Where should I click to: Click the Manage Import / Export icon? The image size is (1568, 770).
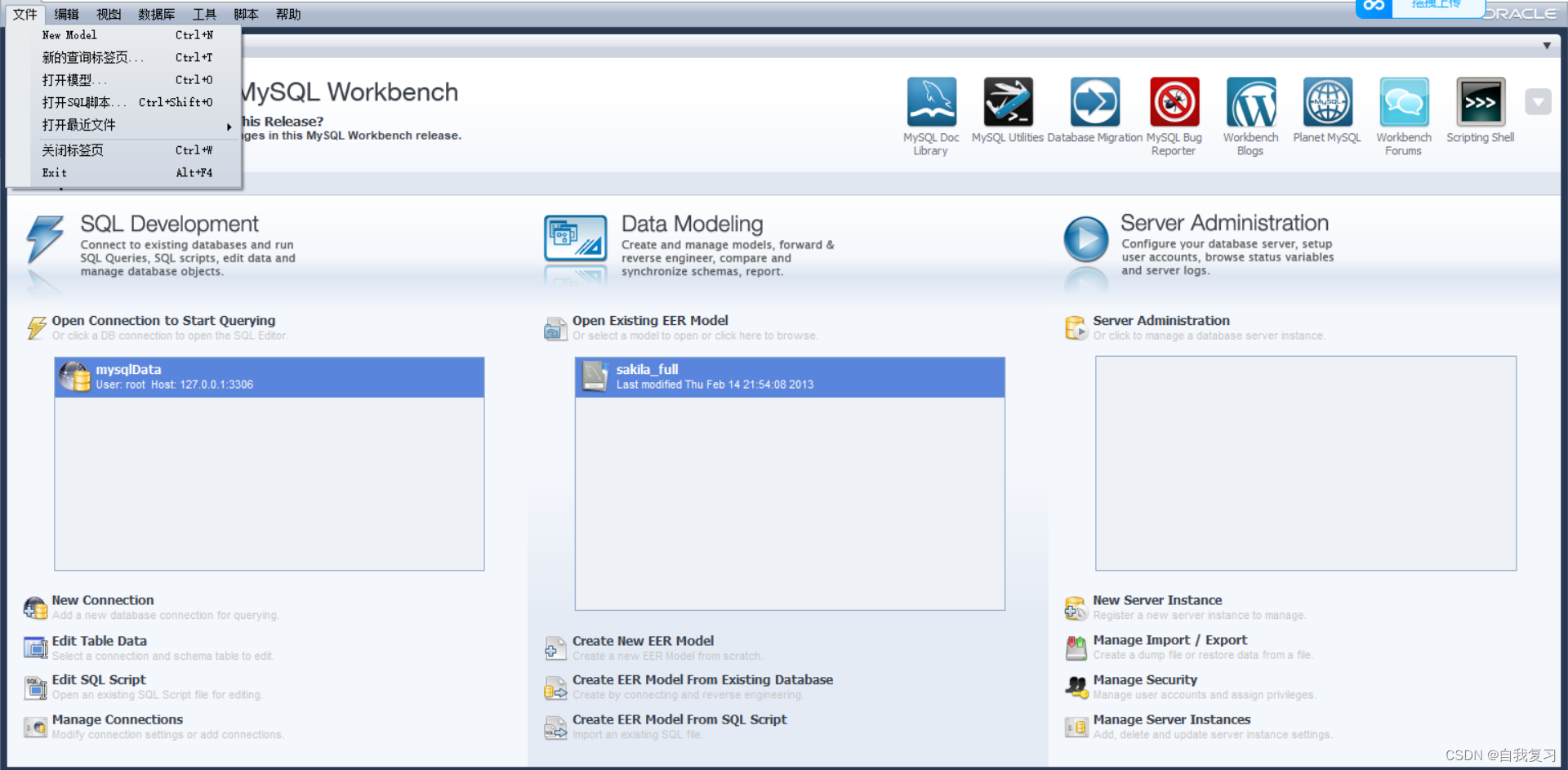pos(1076,648)
